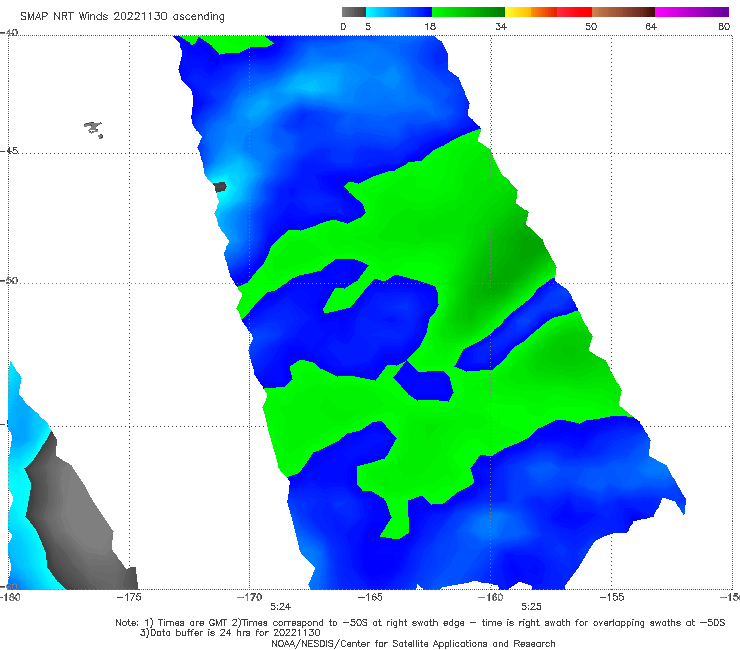The image size is (740, 650).
Task: Click the magenta 64-80 color bar segment
Action: [692, 12]
